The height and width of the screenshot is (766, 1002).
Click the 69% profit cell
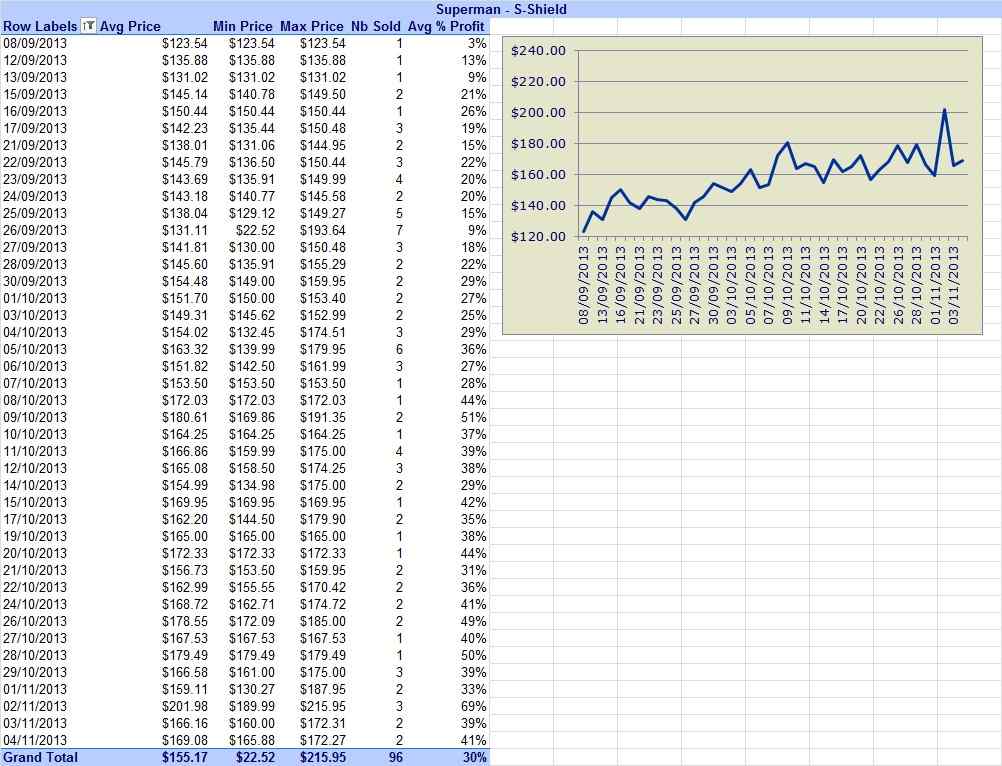click(x=474, y=706)
